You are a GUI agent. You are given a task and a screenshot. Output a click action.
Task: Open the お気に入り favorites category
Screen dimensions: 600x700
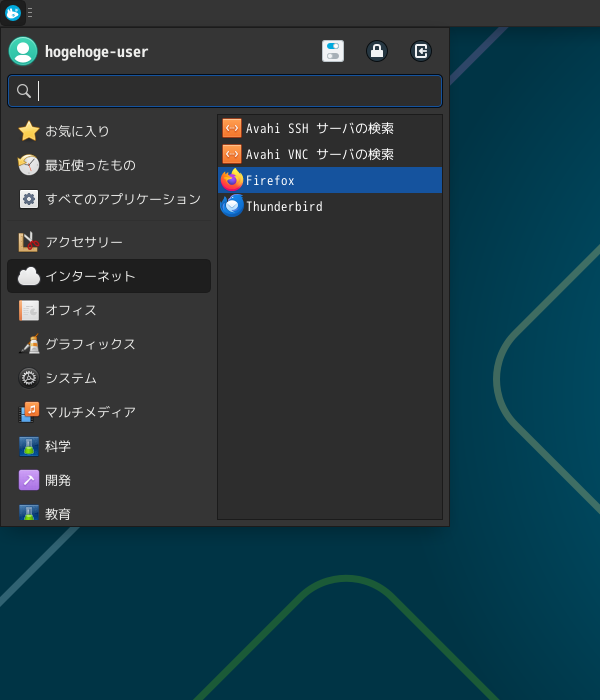pos(109,131)
